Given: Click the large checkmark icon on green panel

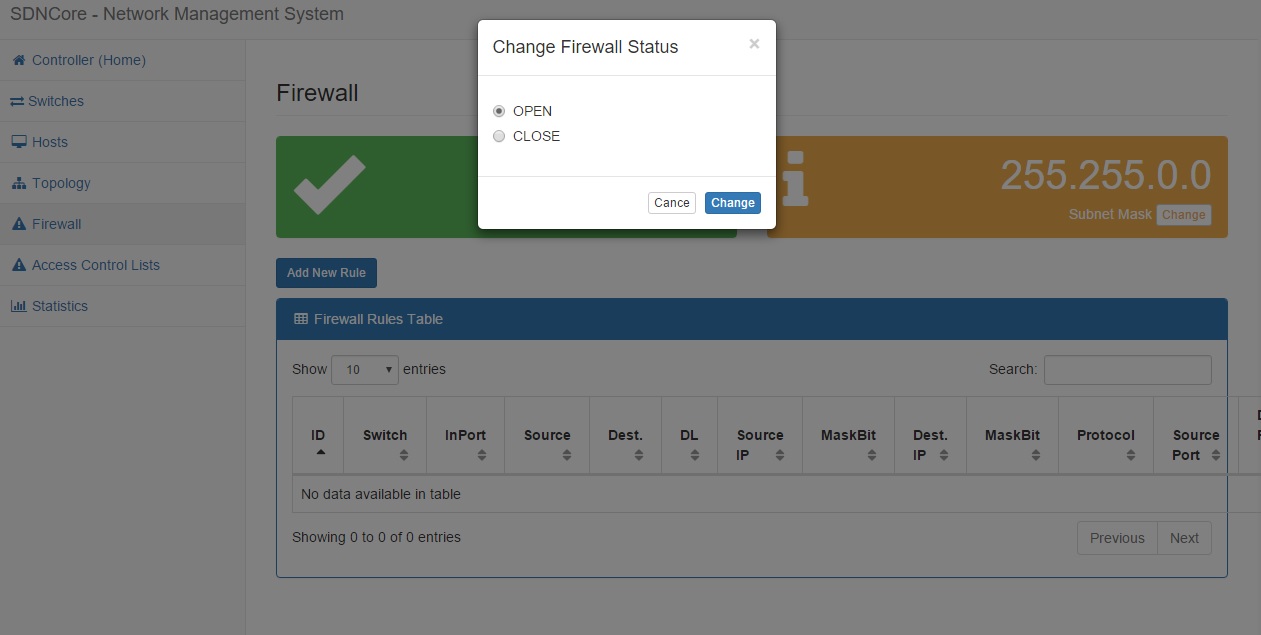Looking at the screenshot, I should 329,184.
